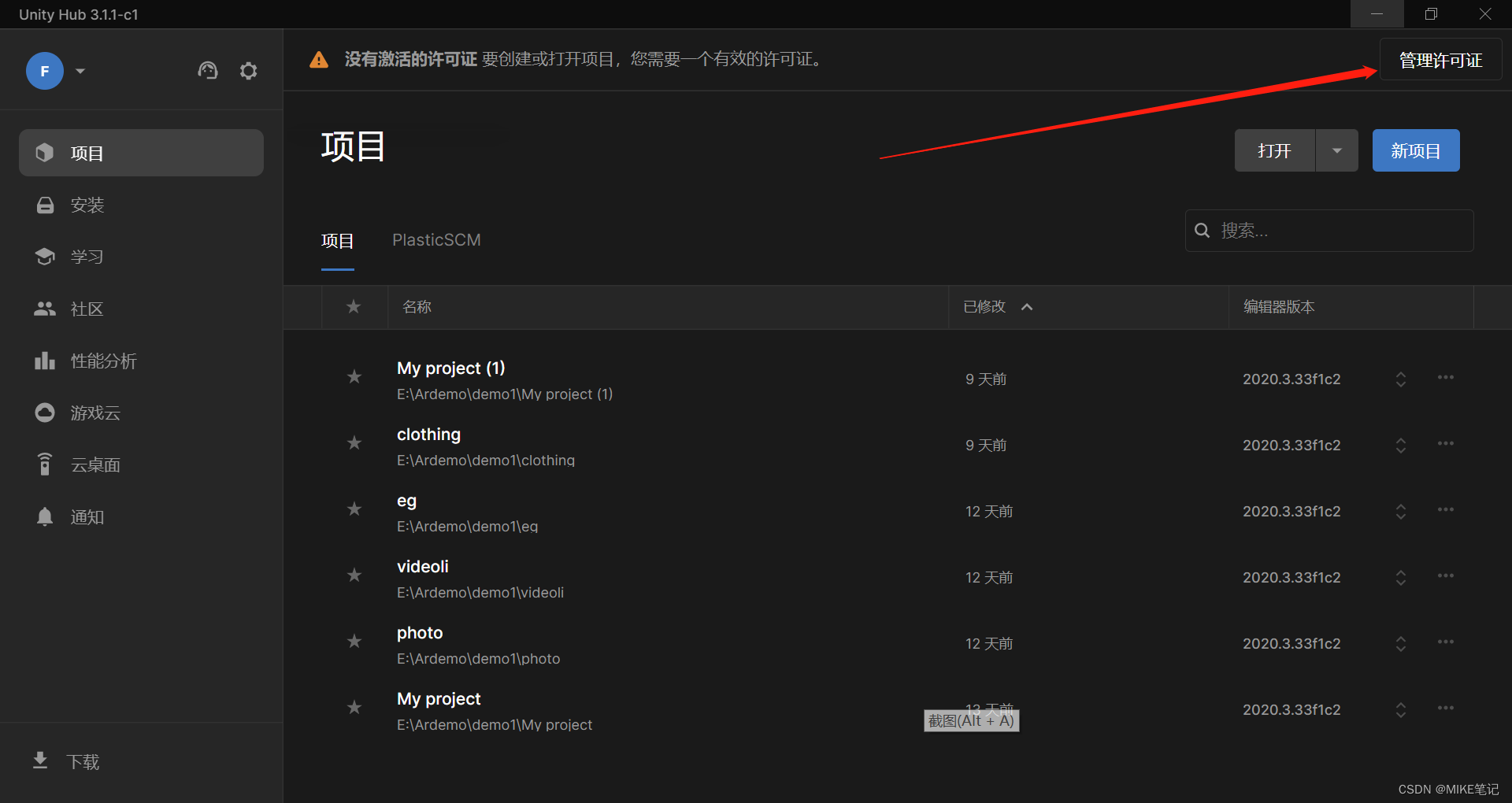Image resolution: width=1512 pixels, height=803 pixels.
Task: Click the license warning triangle icon
Action: [x=319, y=60]
